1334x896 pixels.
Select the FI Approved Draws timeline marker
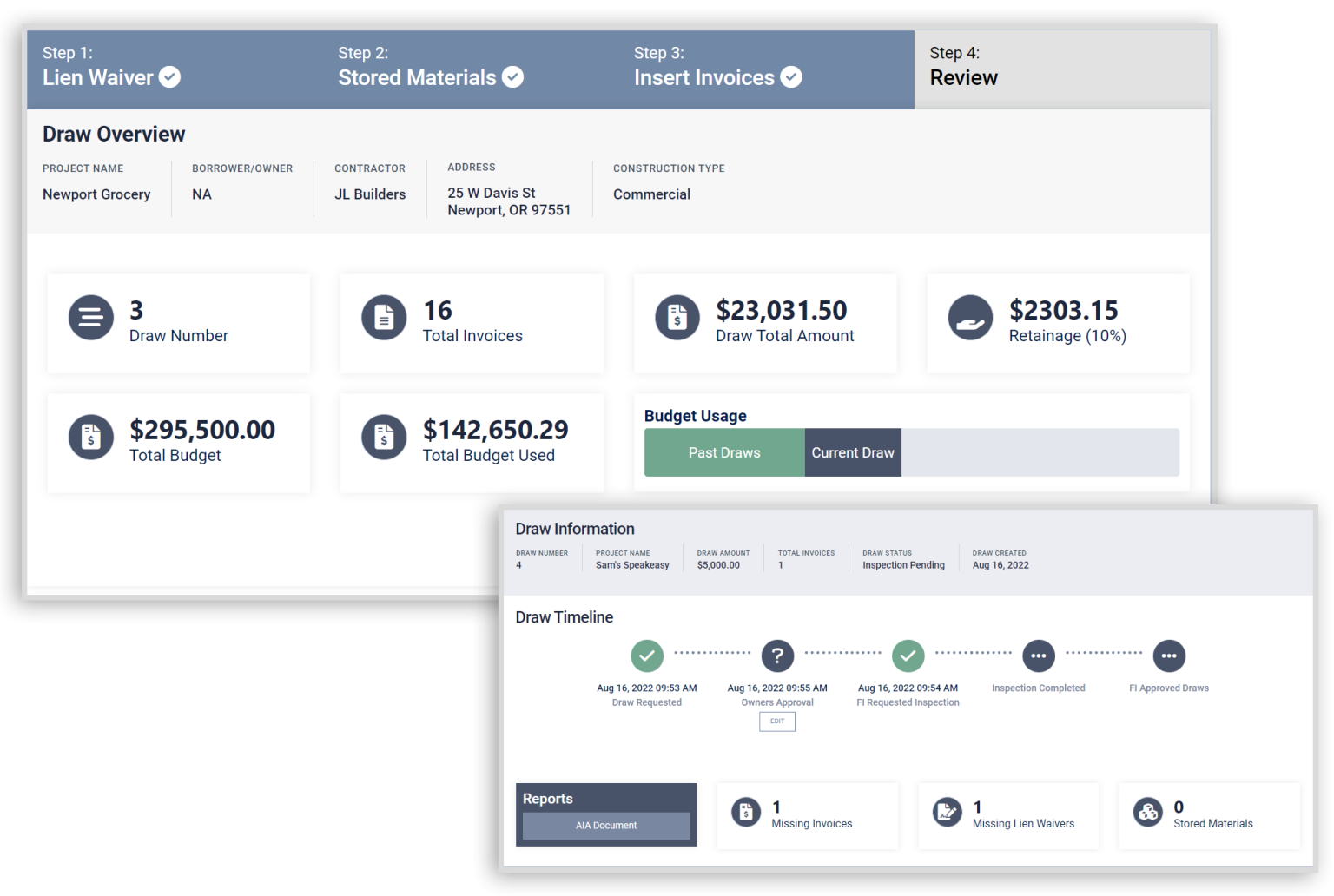coord(1169,656)
